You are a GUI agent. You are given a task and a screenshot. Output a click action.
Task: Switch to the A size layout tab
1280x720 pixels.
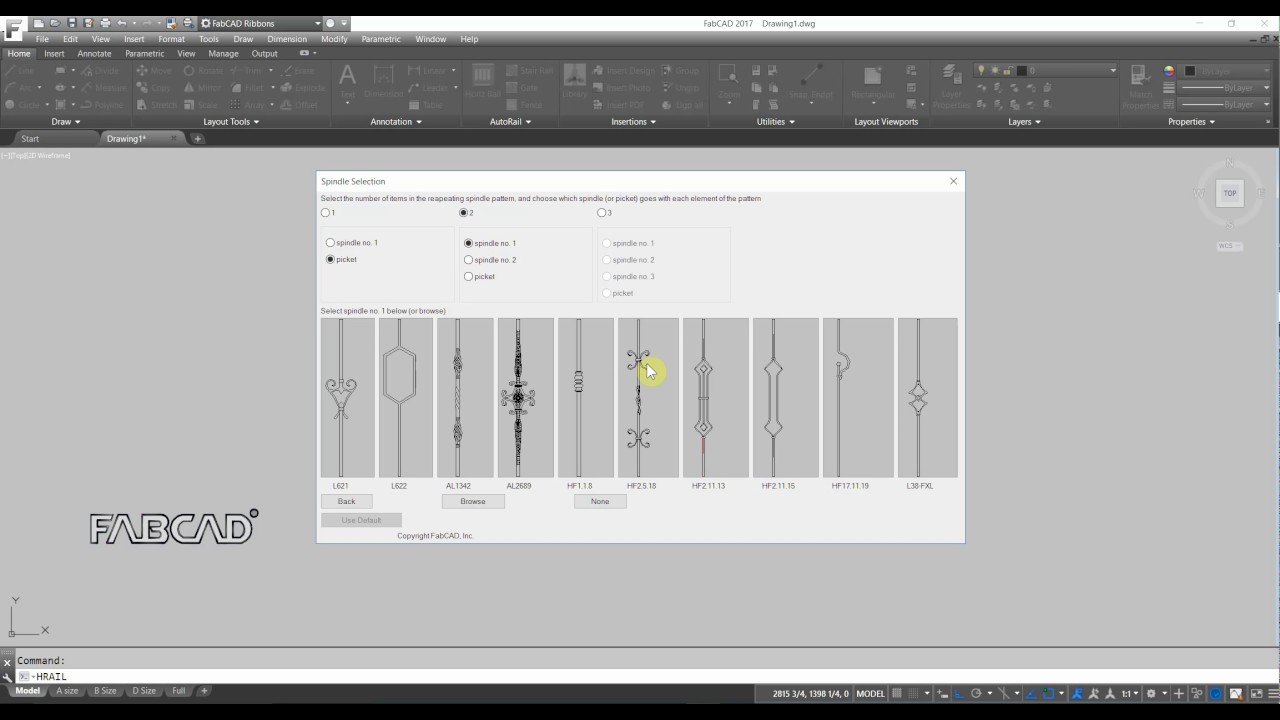coord(67,691)
